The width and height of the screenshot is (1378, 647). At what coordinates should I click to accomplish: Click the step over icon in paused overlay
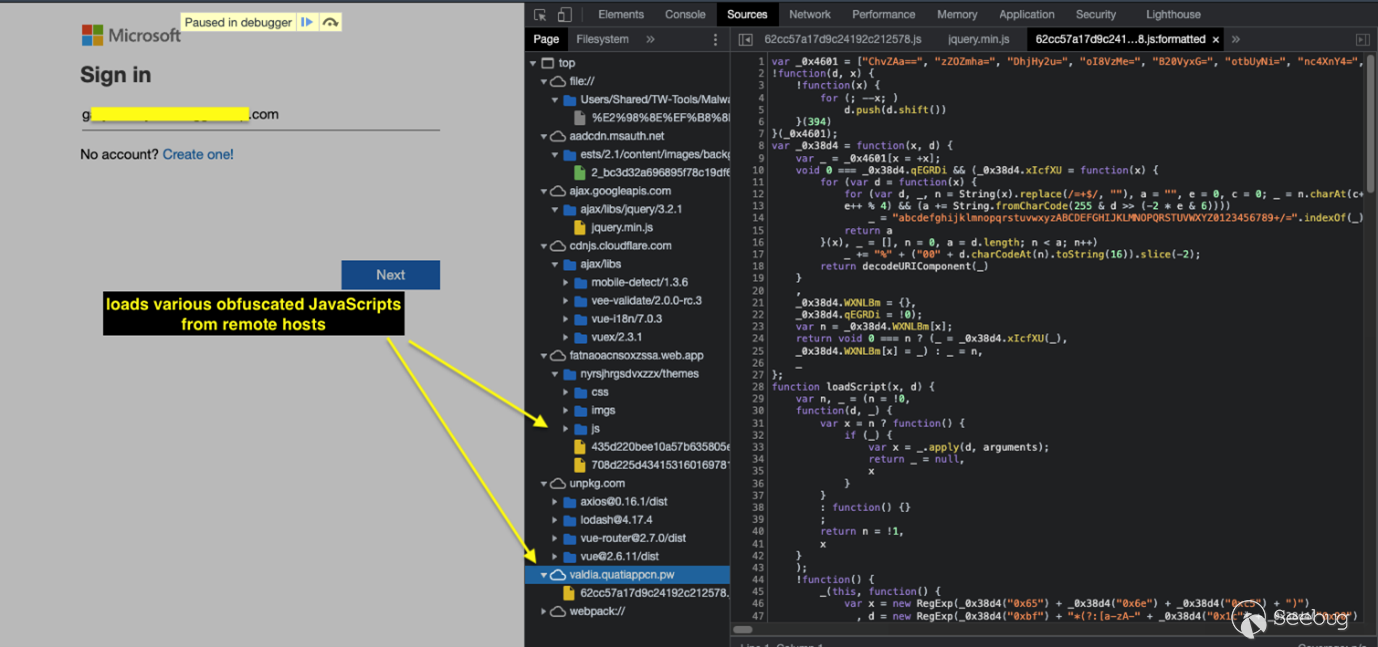pyautogui.click(x=330, y=22)
